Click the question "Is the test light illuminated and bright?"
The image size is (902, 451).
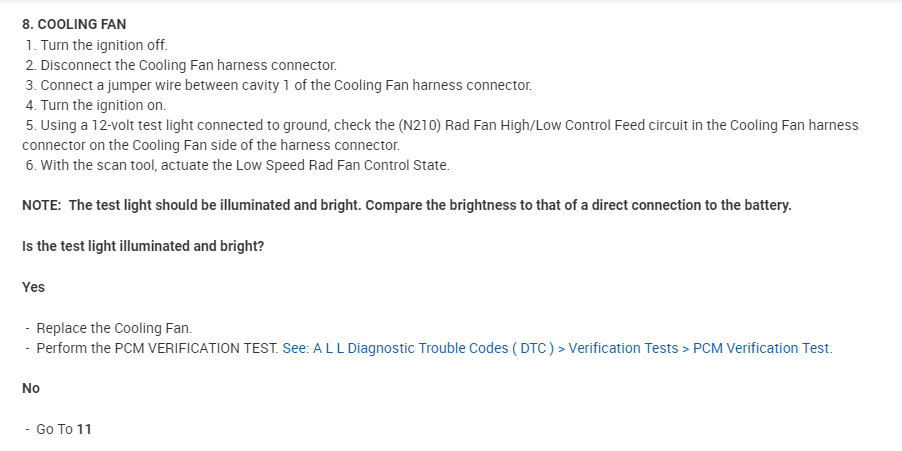pyautogui.click(x=143, y=246)
